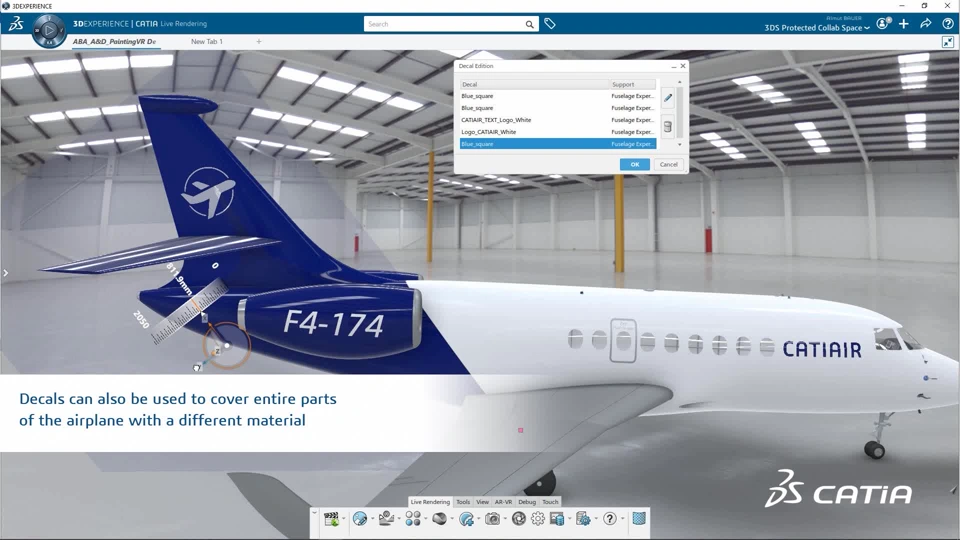Click the Decal list scroll-up arrow
Viewport: 960px width, 540px height.
[680, 82]
